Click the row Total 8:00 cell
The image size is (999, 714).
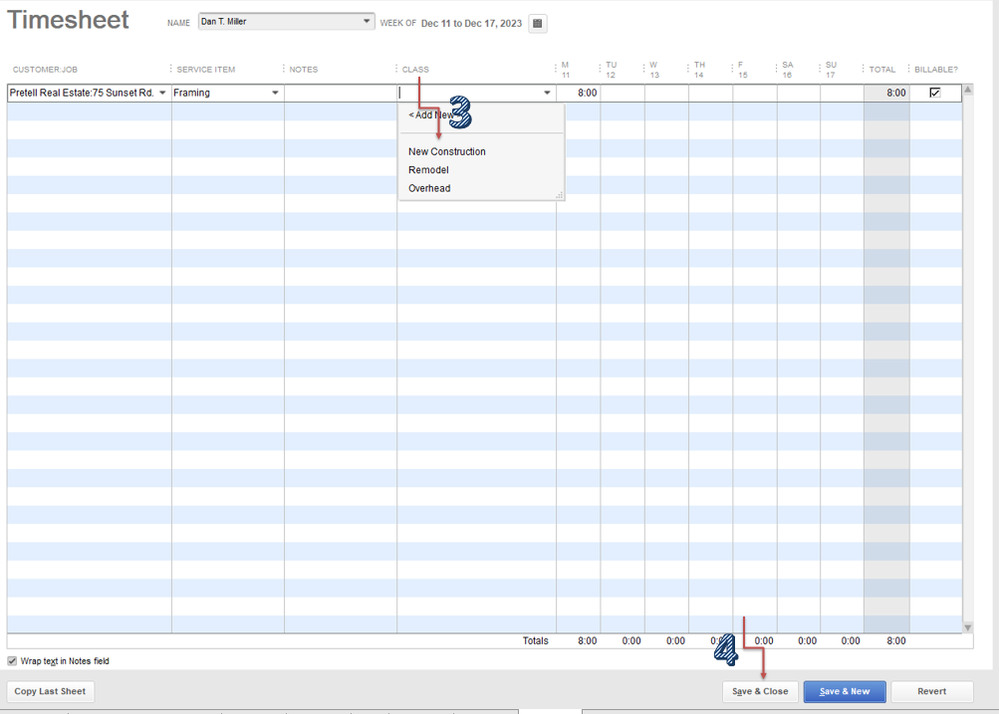click(886, 93)
